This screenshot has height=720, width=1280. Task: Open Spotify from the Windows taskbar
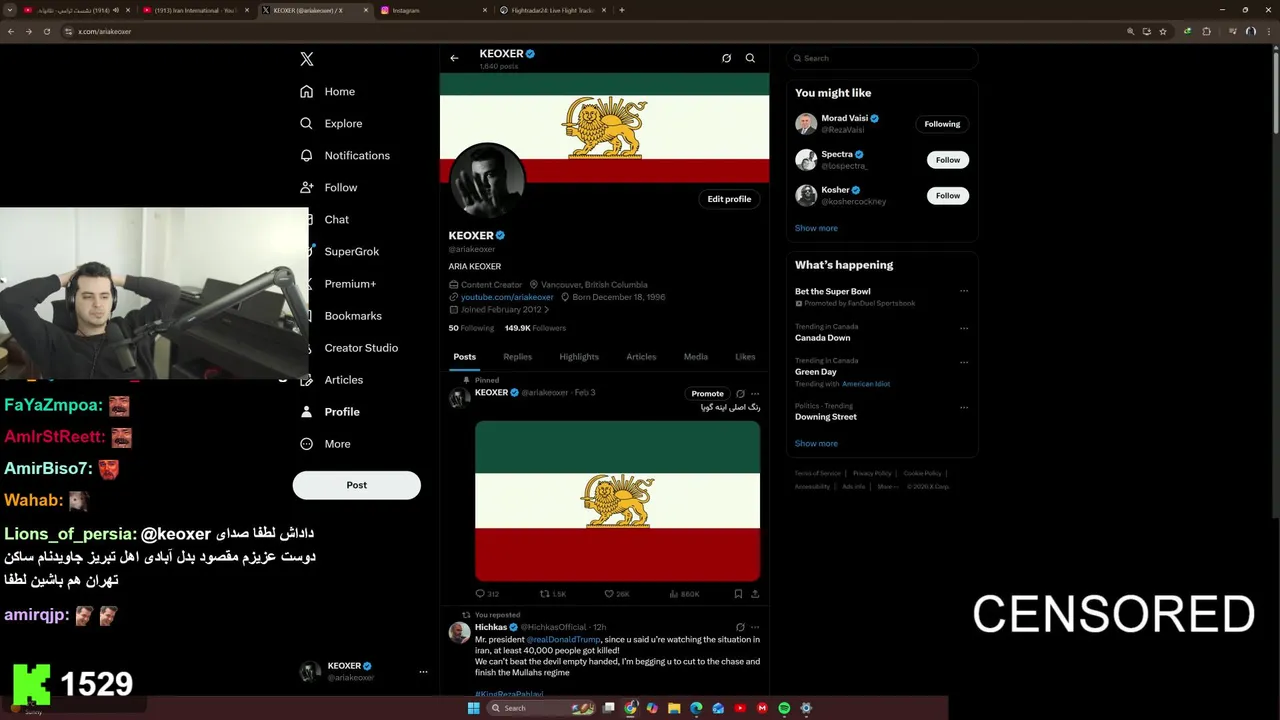784,708
